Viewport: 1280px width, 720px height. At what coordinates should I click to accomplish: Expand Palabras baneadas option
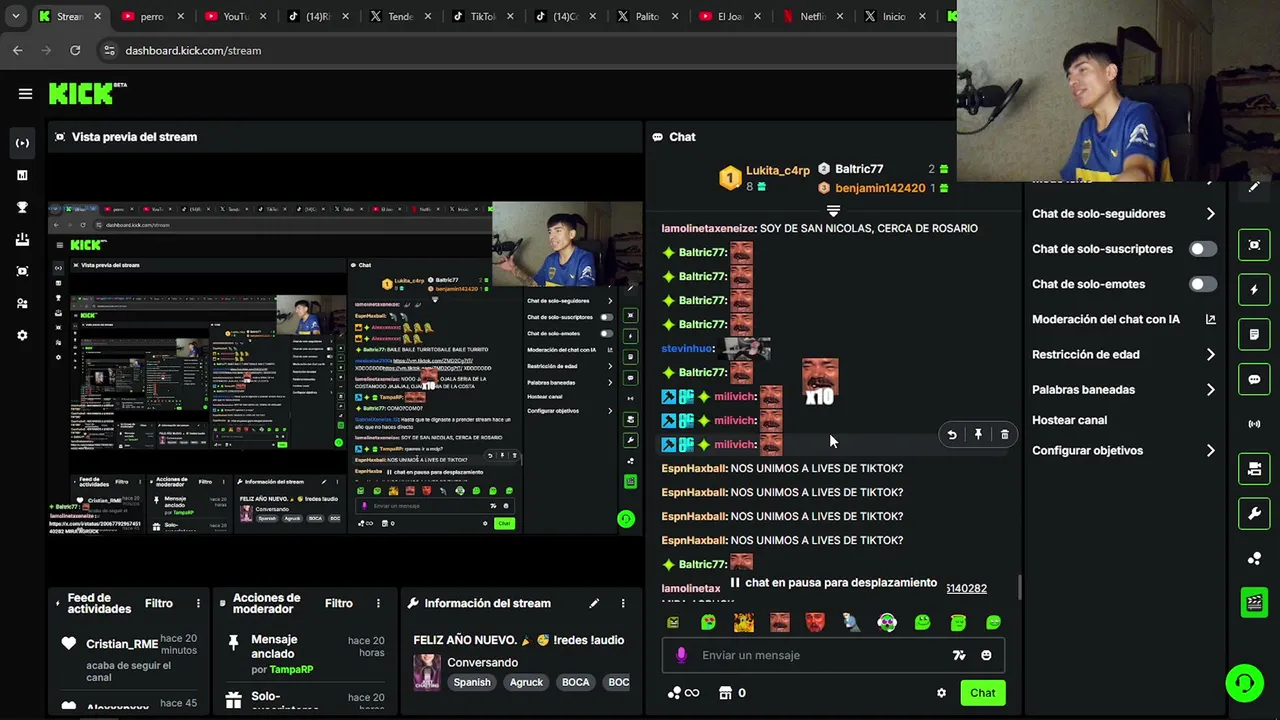[x=1124, y=390]
